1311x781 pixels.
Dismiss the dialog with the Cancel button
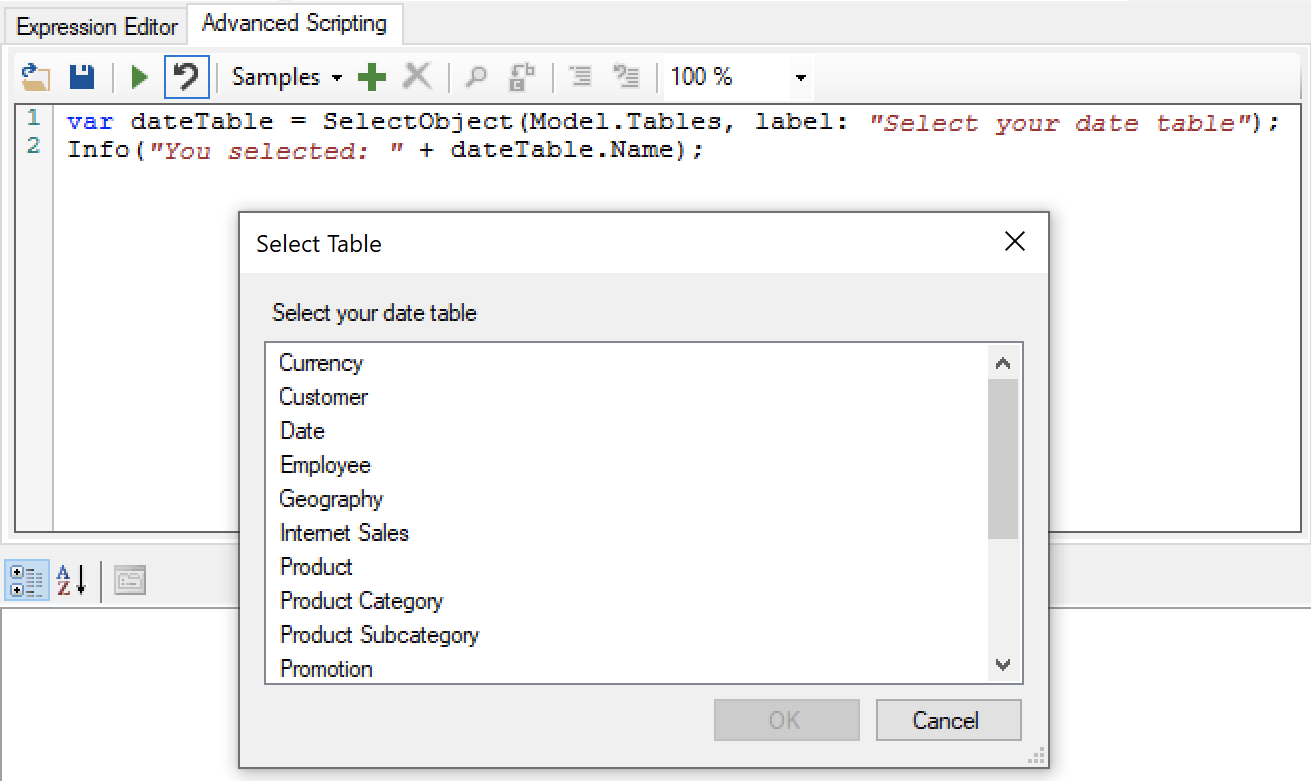[948, 720]
